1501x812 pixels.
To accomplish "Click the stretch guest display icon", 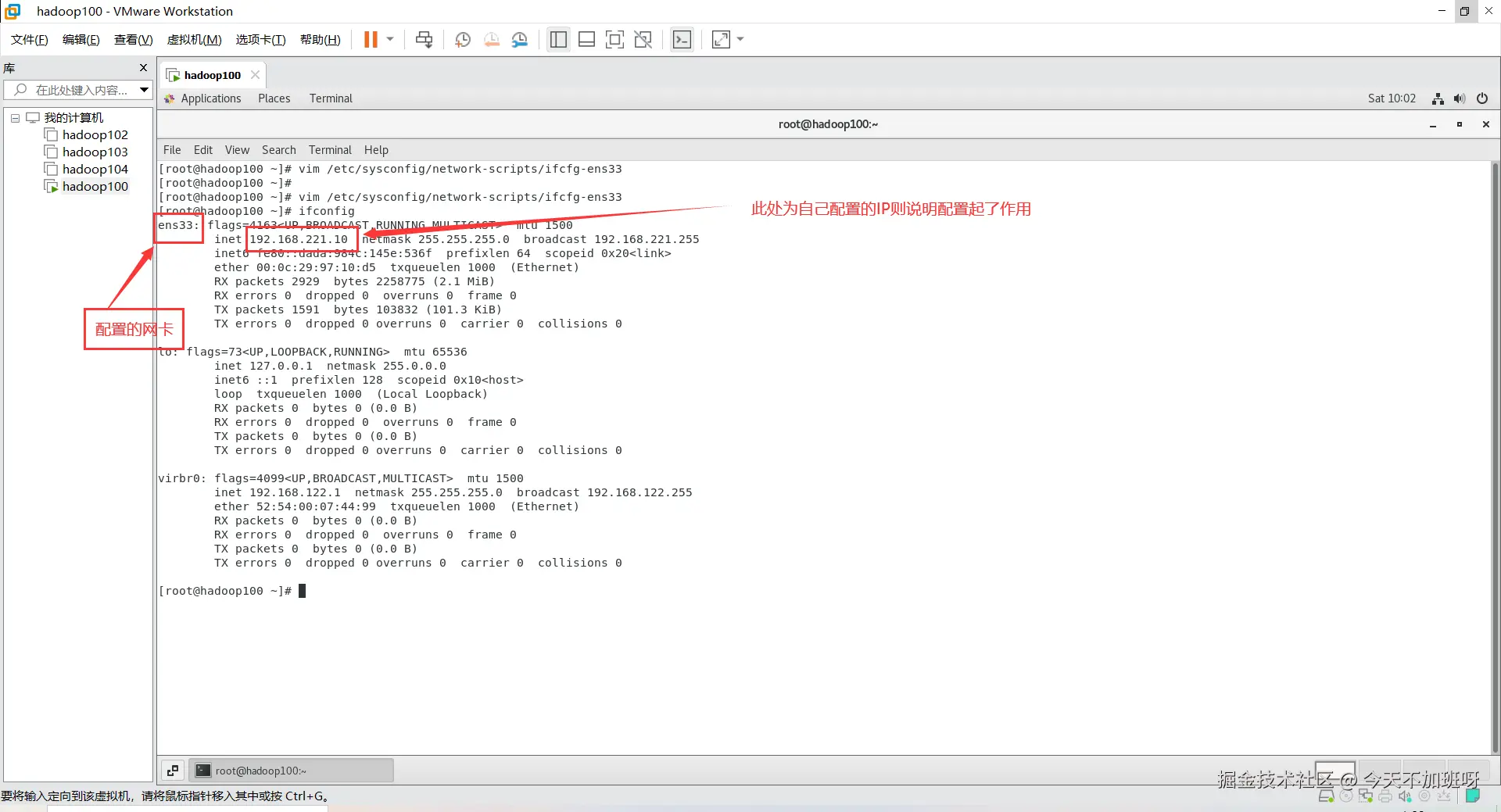I will coord(721,40).
